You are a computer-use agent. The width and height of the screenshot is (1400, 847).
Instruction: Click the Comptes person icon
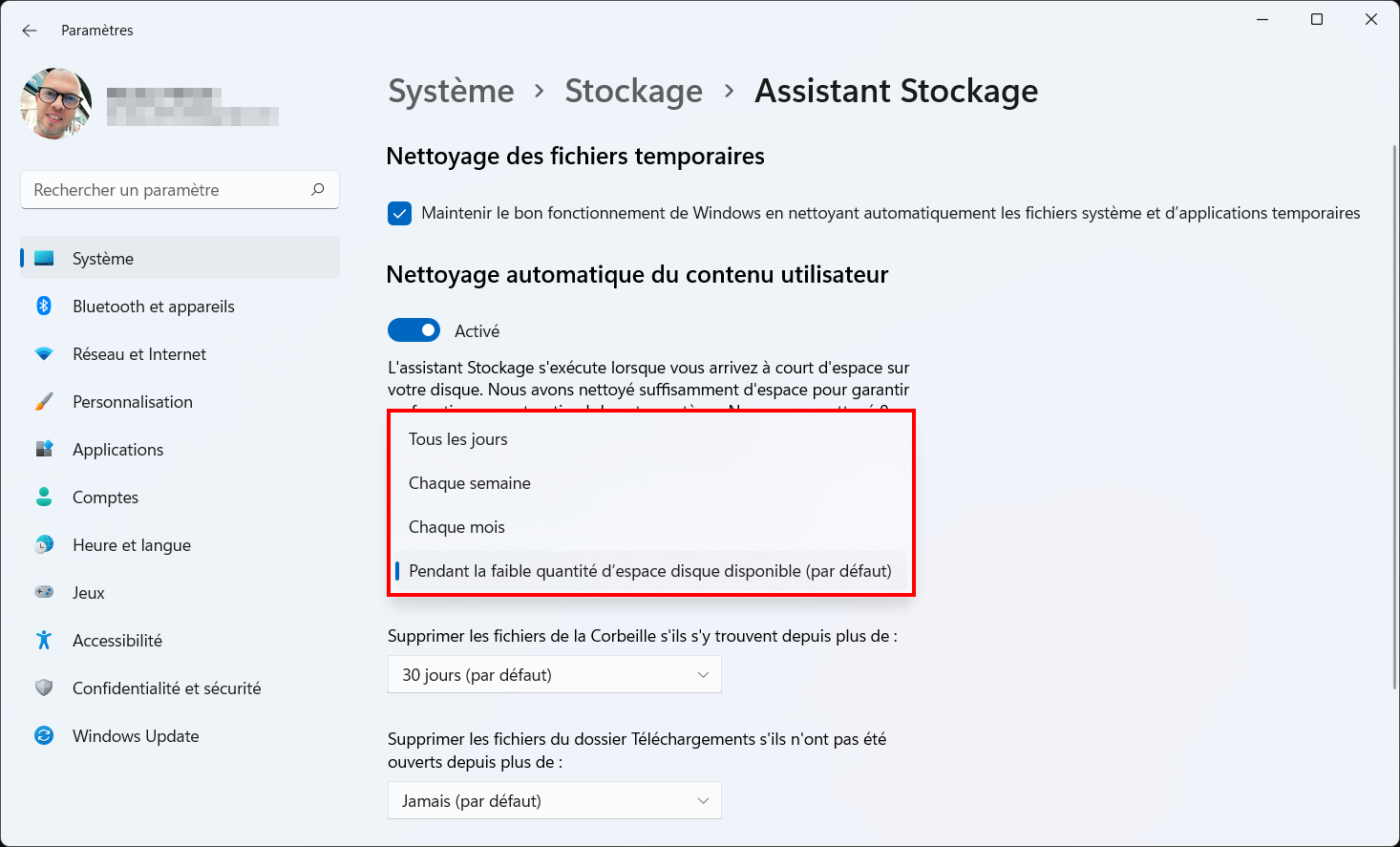[44, 497]
